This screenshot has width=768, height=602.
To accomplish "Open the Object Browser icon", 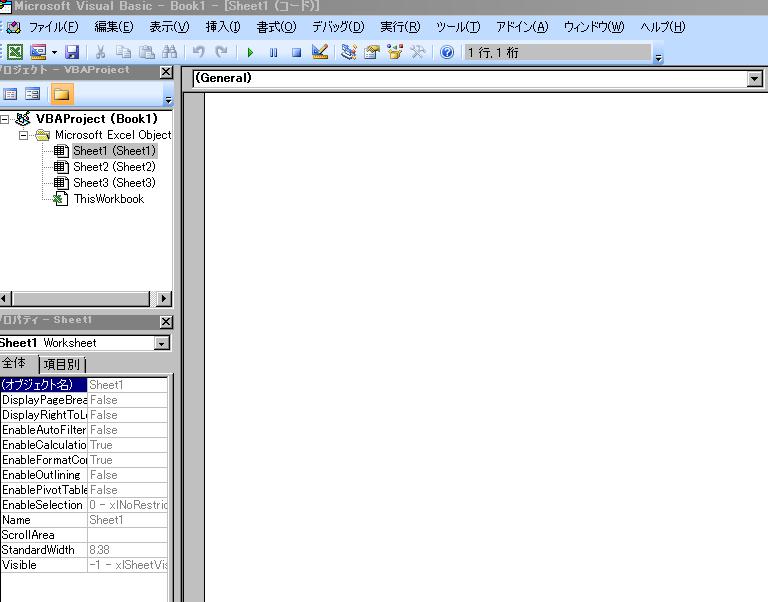I will [x=395, y=52].
